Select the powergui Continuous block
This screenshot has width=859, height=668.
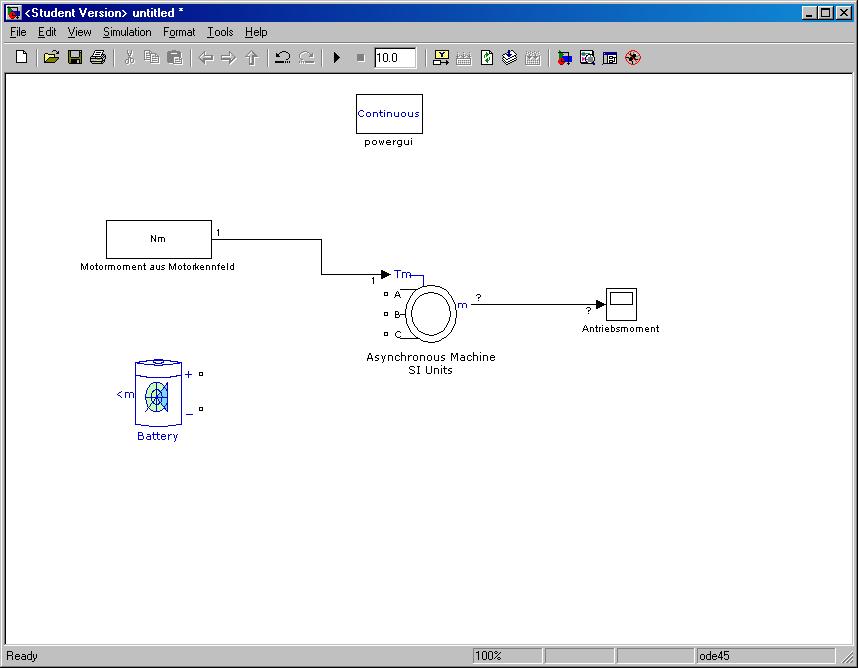389,114
